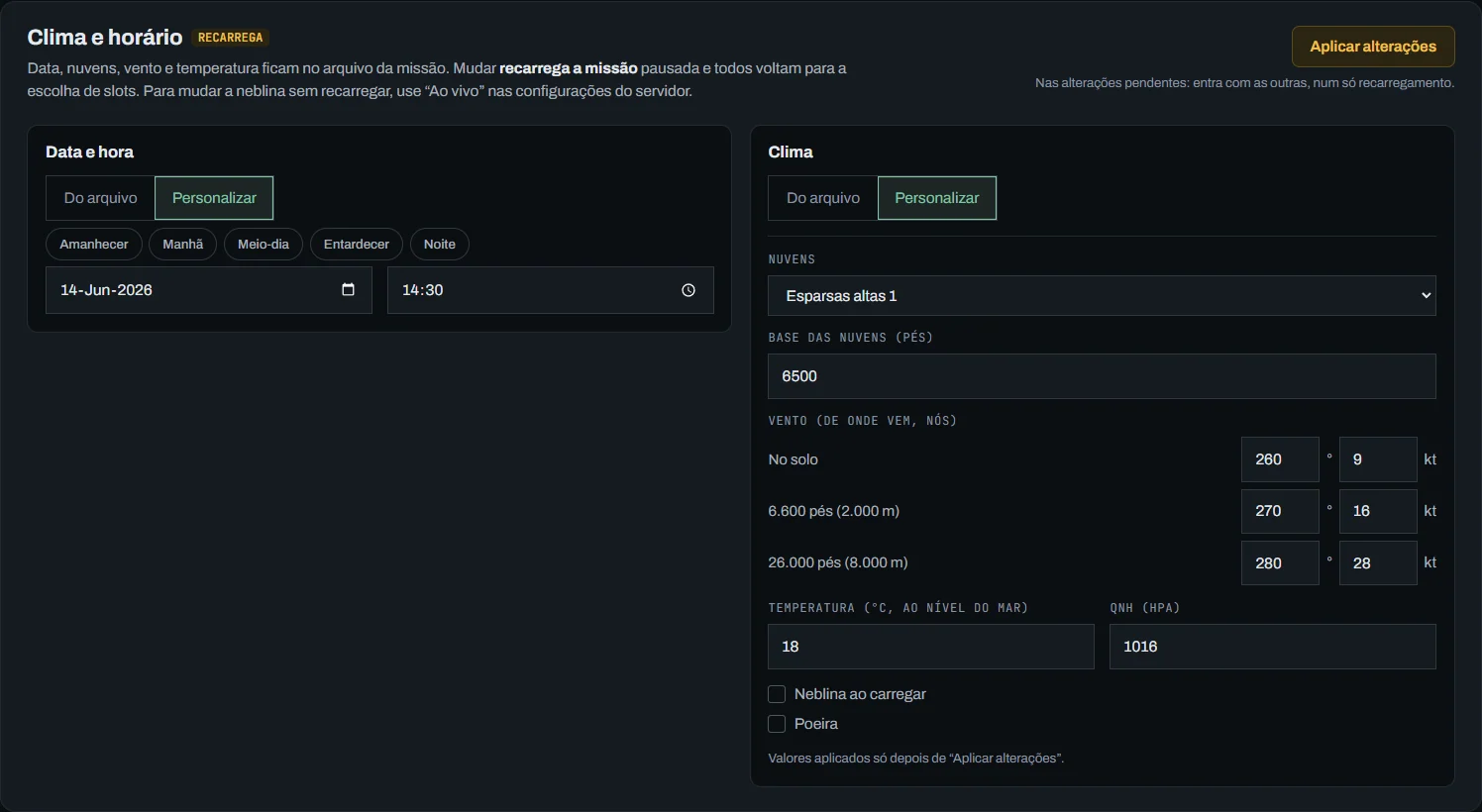Edit 6.600 pés wind speed 16
This screenshot has height=812, width=1482.
(x=1378, y=511)
